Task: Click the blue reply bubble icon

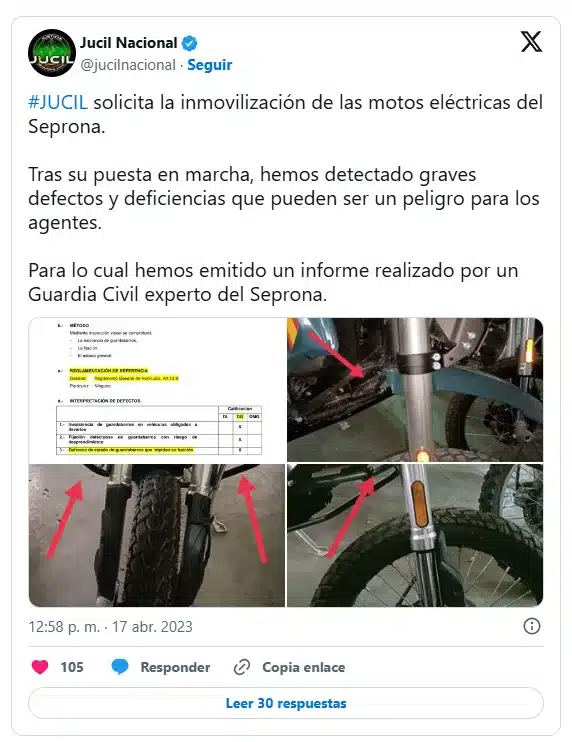Action: point(120,667)
